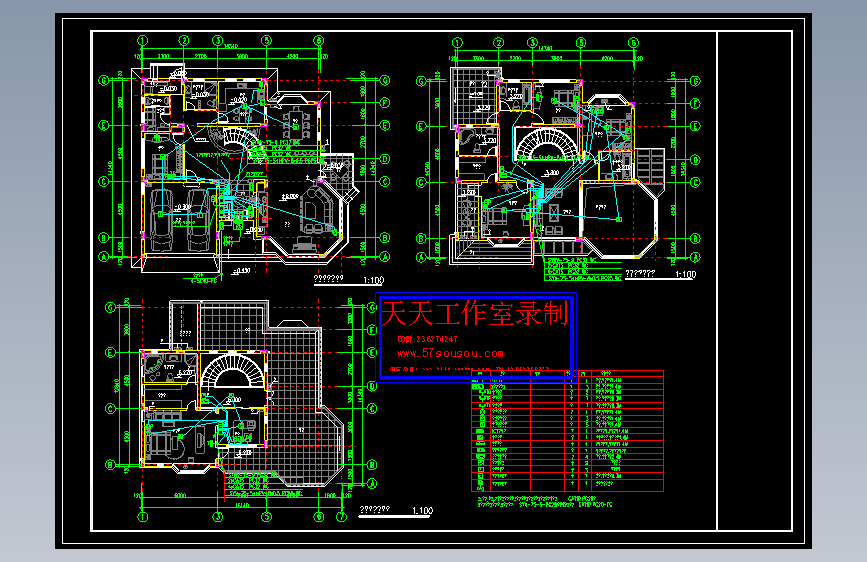Select axis bubble G right of top-right plan

point(695,81)
